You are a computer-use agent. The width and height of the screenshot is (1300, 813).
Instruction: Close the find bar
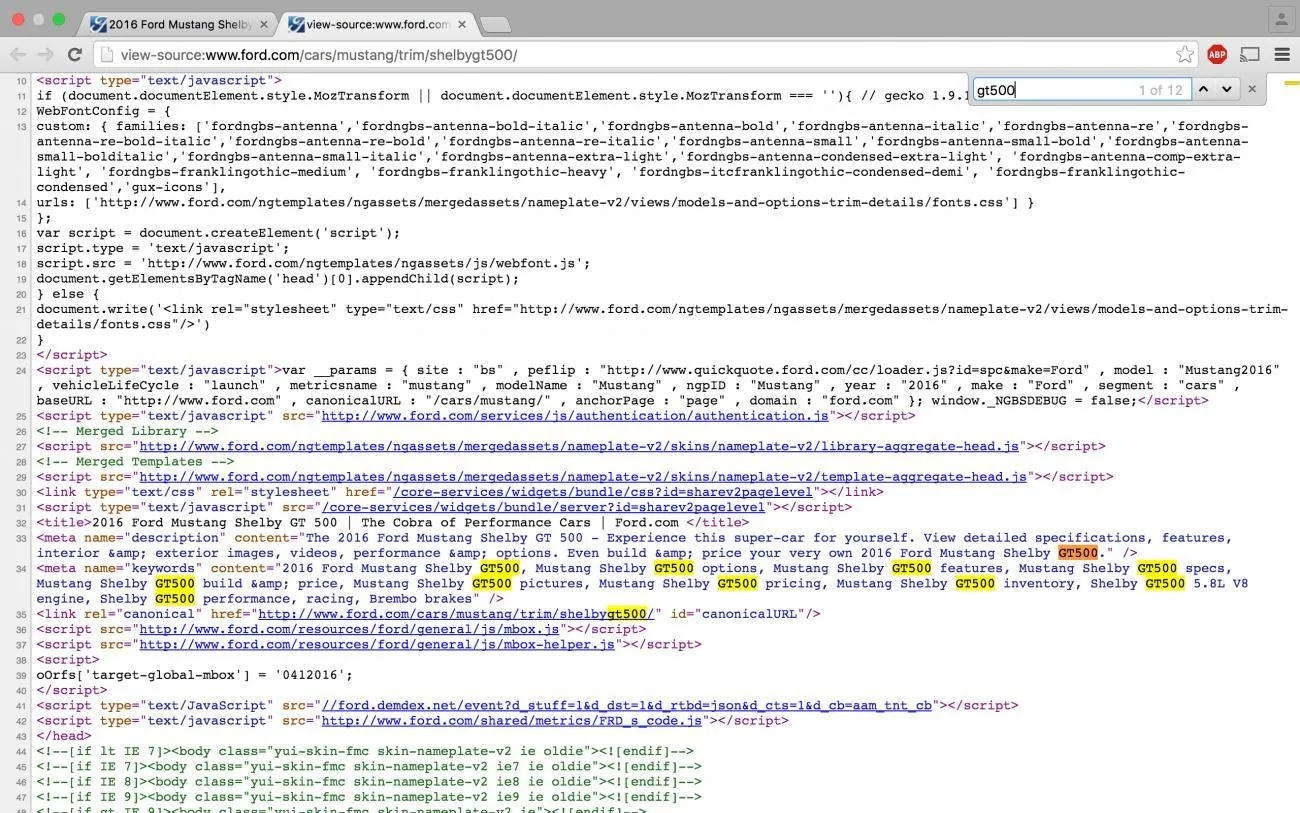click(x=1252, y=89)
